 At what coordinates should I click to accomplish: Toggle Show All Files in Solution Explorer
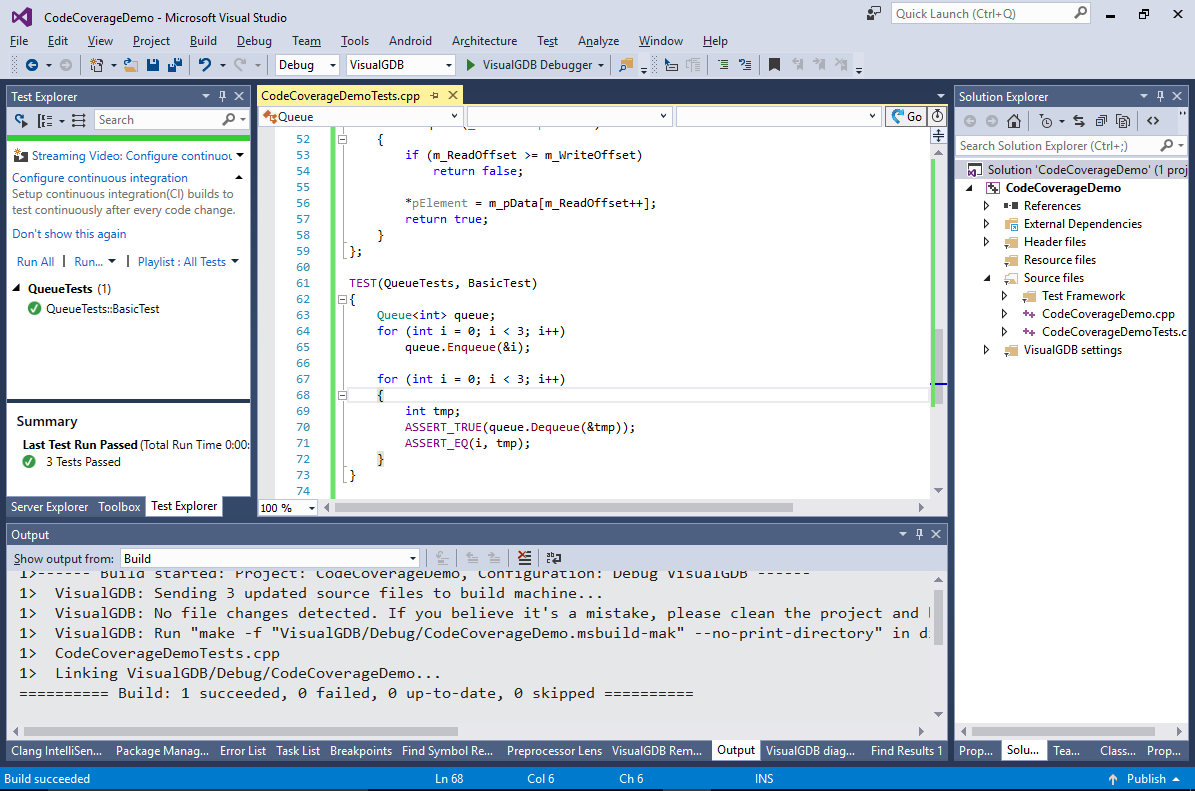(1123, 120)
